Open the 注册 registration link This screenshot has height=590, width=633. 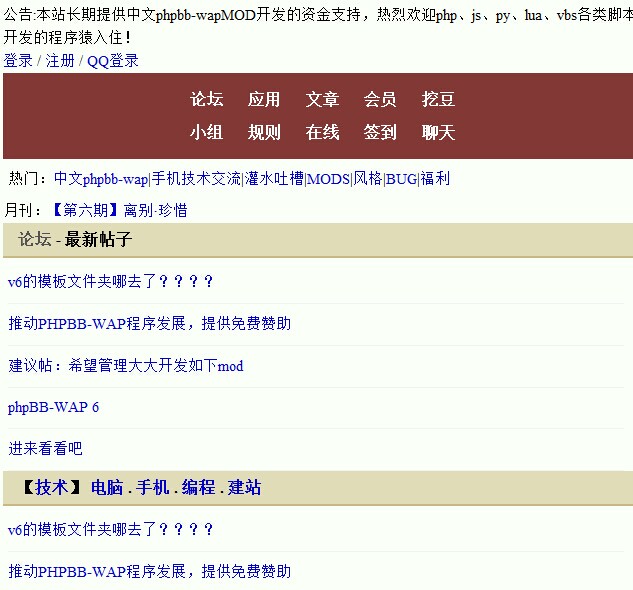coord(60,61)
